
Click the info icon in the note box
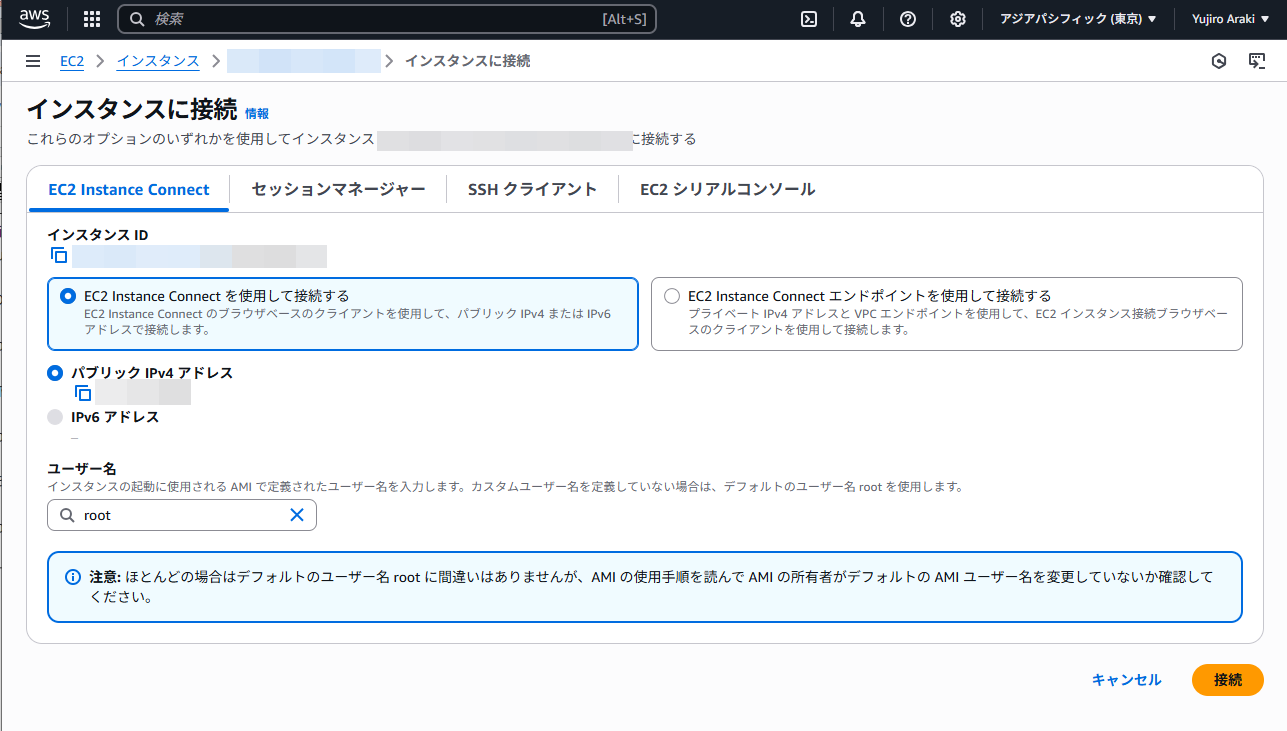click(x=73, y=577)
